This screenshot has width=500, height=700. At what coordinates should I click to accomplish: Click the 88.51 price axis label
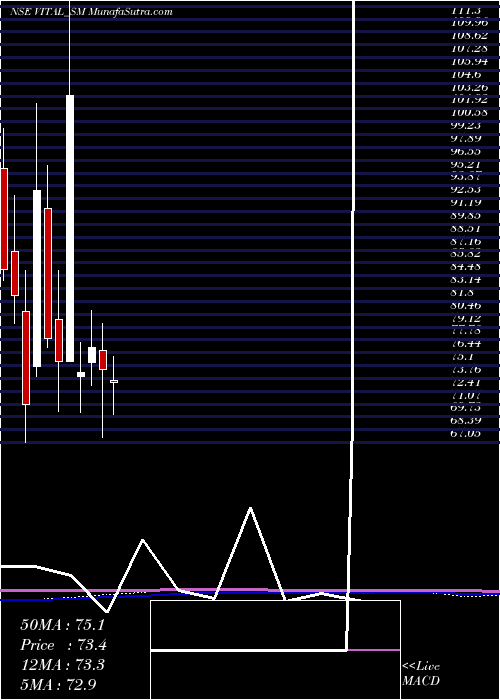(x=465, y=229)
